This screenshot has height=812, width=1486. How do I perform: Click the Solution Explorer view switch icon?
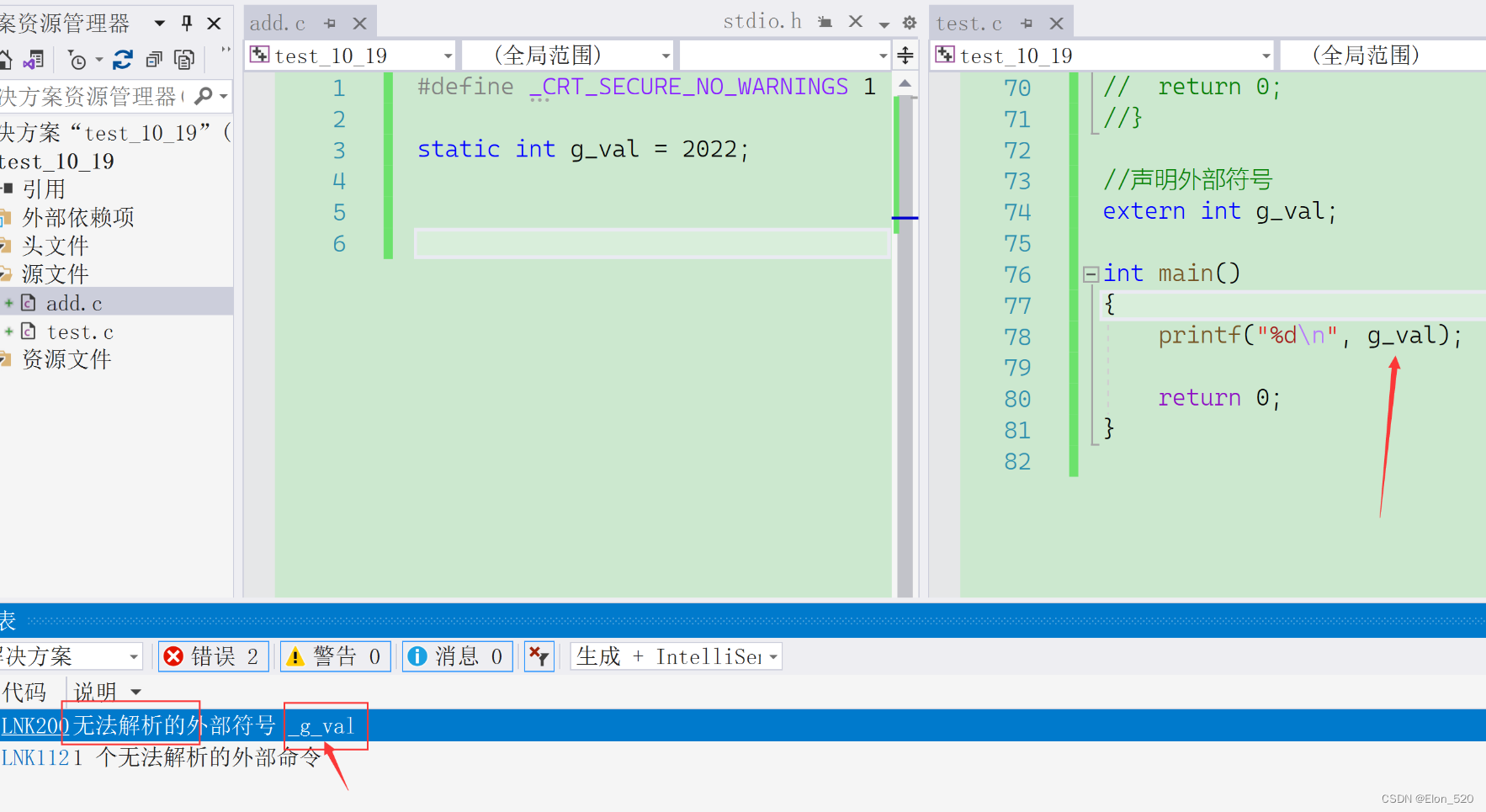pos(34,60)
